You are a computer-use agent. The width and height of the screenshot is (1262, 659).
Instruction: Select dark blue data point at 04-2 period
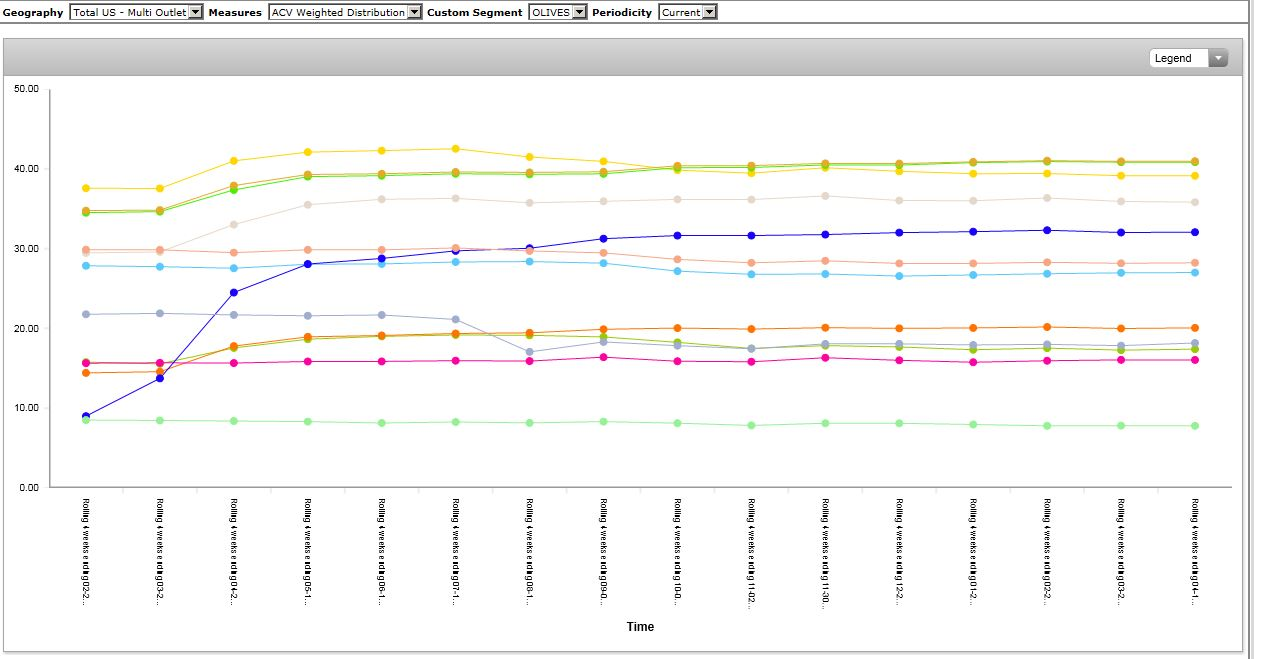click(x=234, y=292)
